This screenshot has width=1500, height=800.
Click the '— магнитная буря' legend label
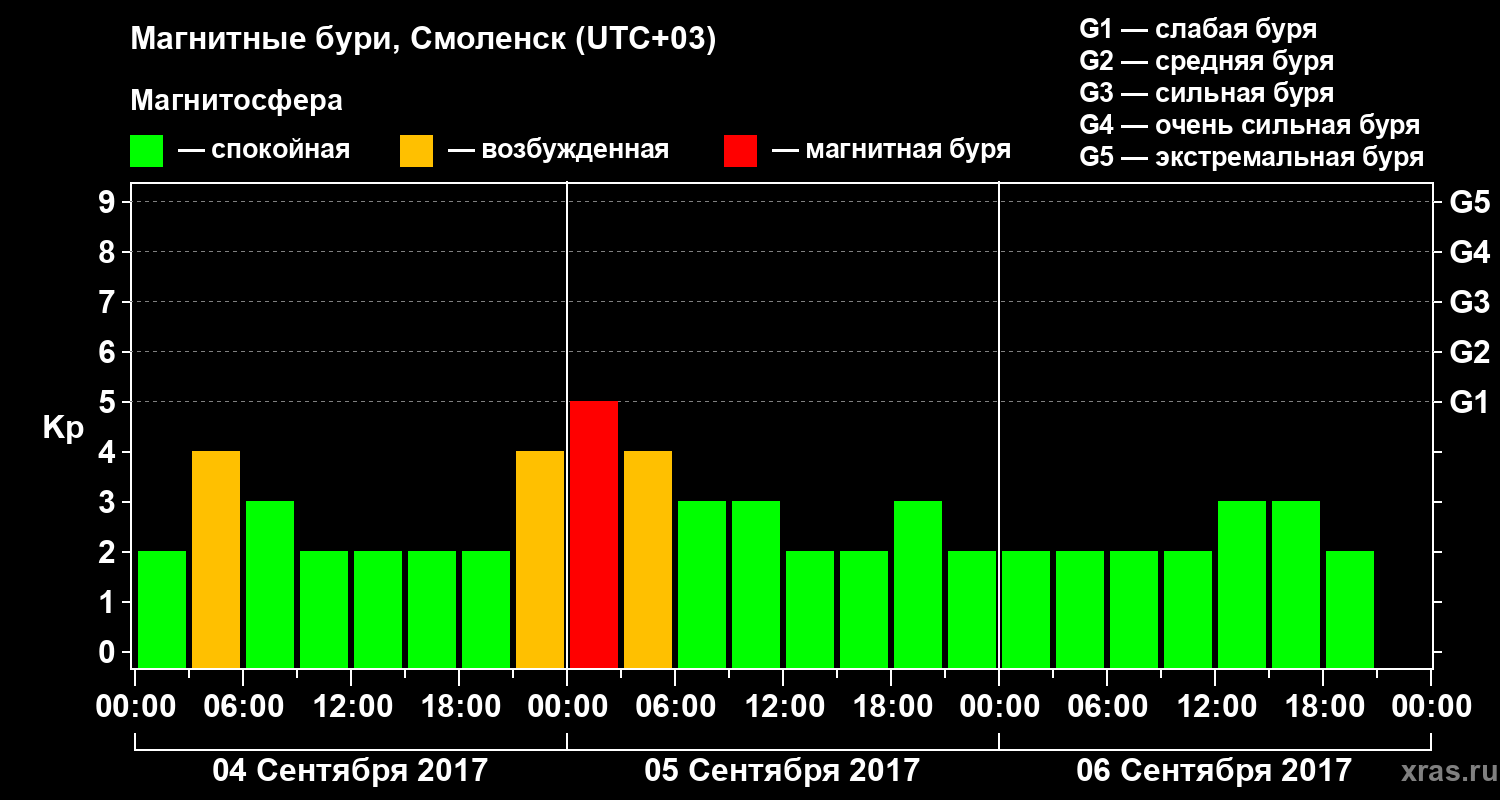click(891, 151)
